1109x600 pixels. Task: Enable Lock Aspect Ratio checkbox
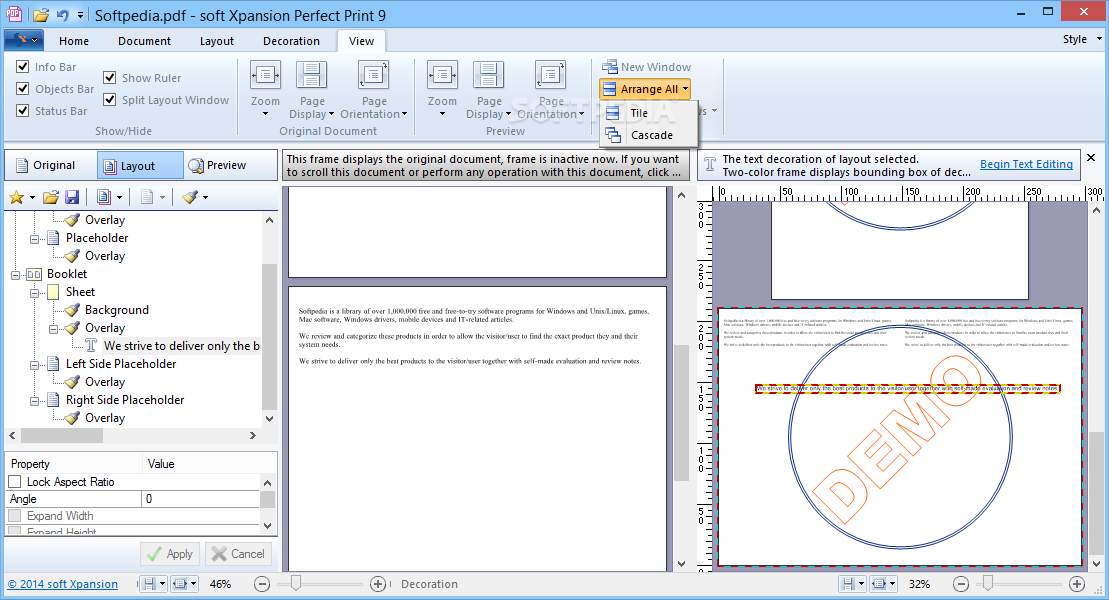(x=15, y=482)
